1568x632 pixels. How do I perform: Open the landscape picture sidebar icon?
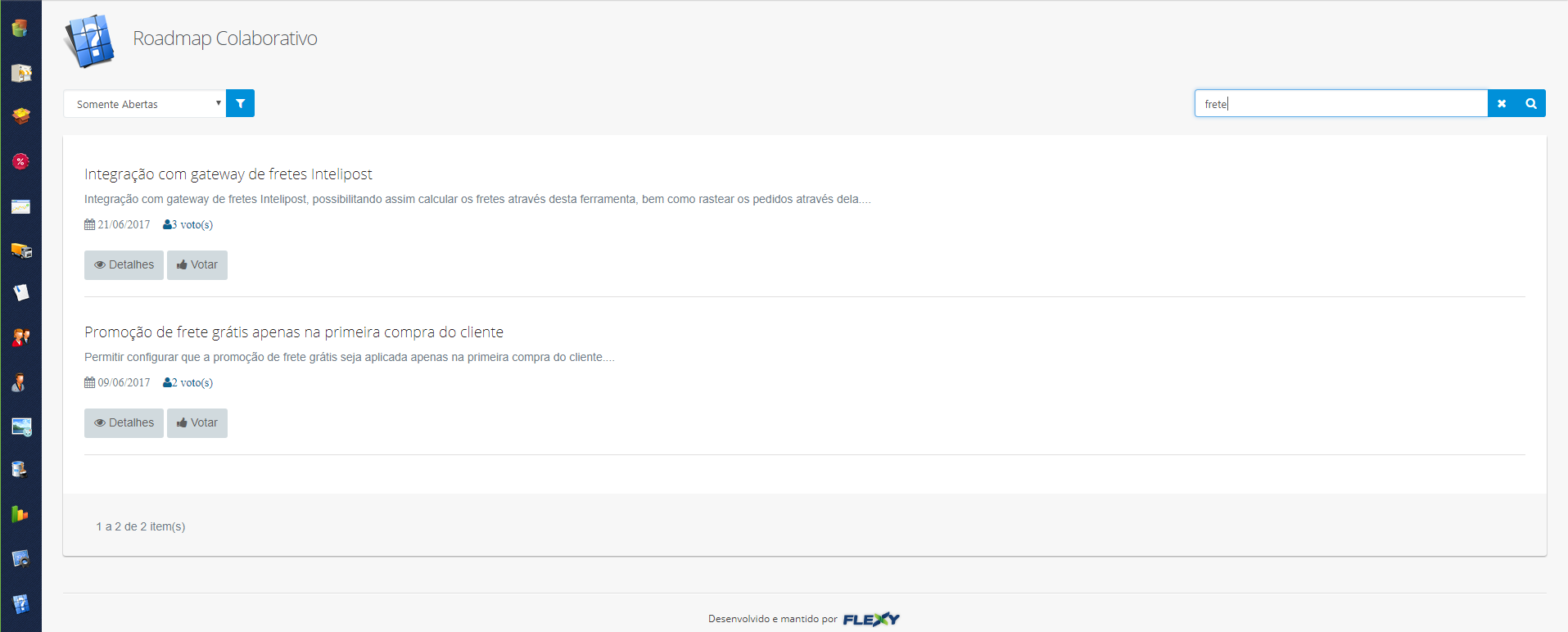[21, 427]
